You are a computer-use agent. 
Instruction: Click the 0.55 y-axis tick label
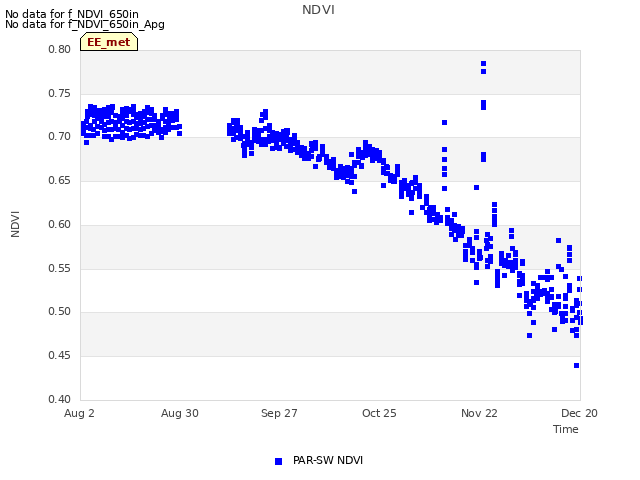tap(60, 269)
